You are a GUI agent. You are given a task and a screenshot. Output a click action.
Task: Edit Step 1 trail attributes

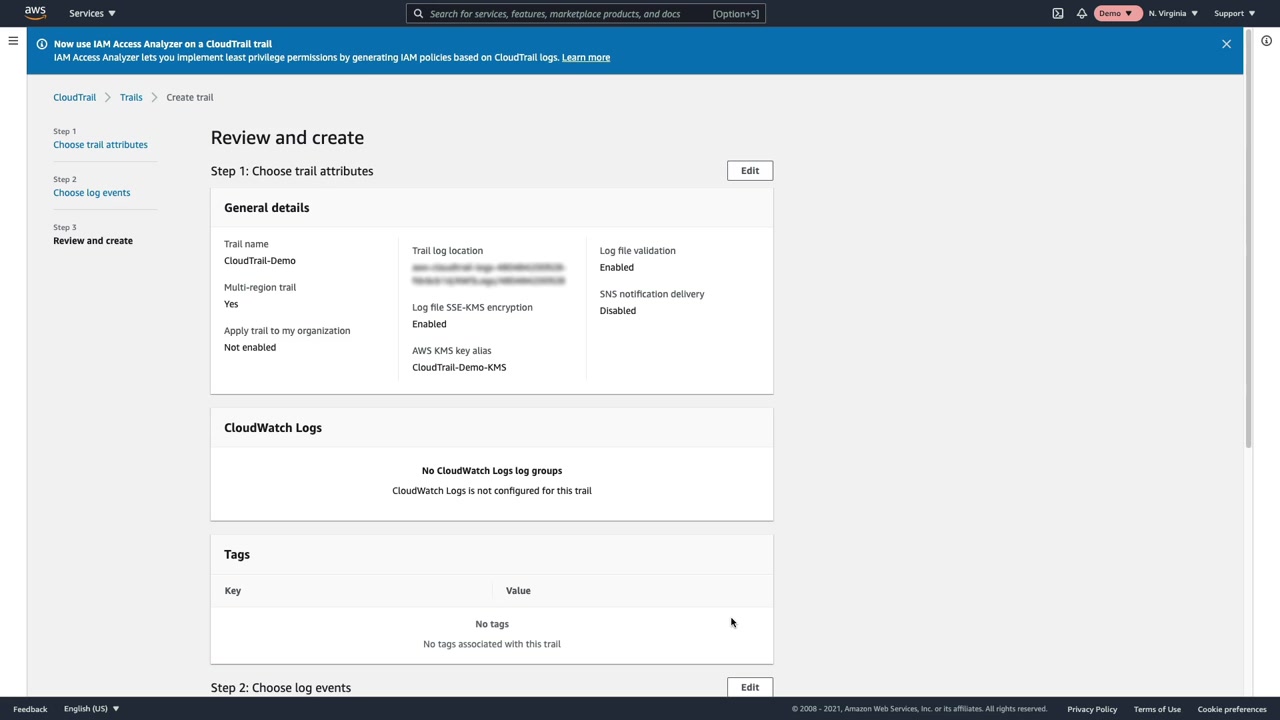pyautogui.click(x=750, y=171)
